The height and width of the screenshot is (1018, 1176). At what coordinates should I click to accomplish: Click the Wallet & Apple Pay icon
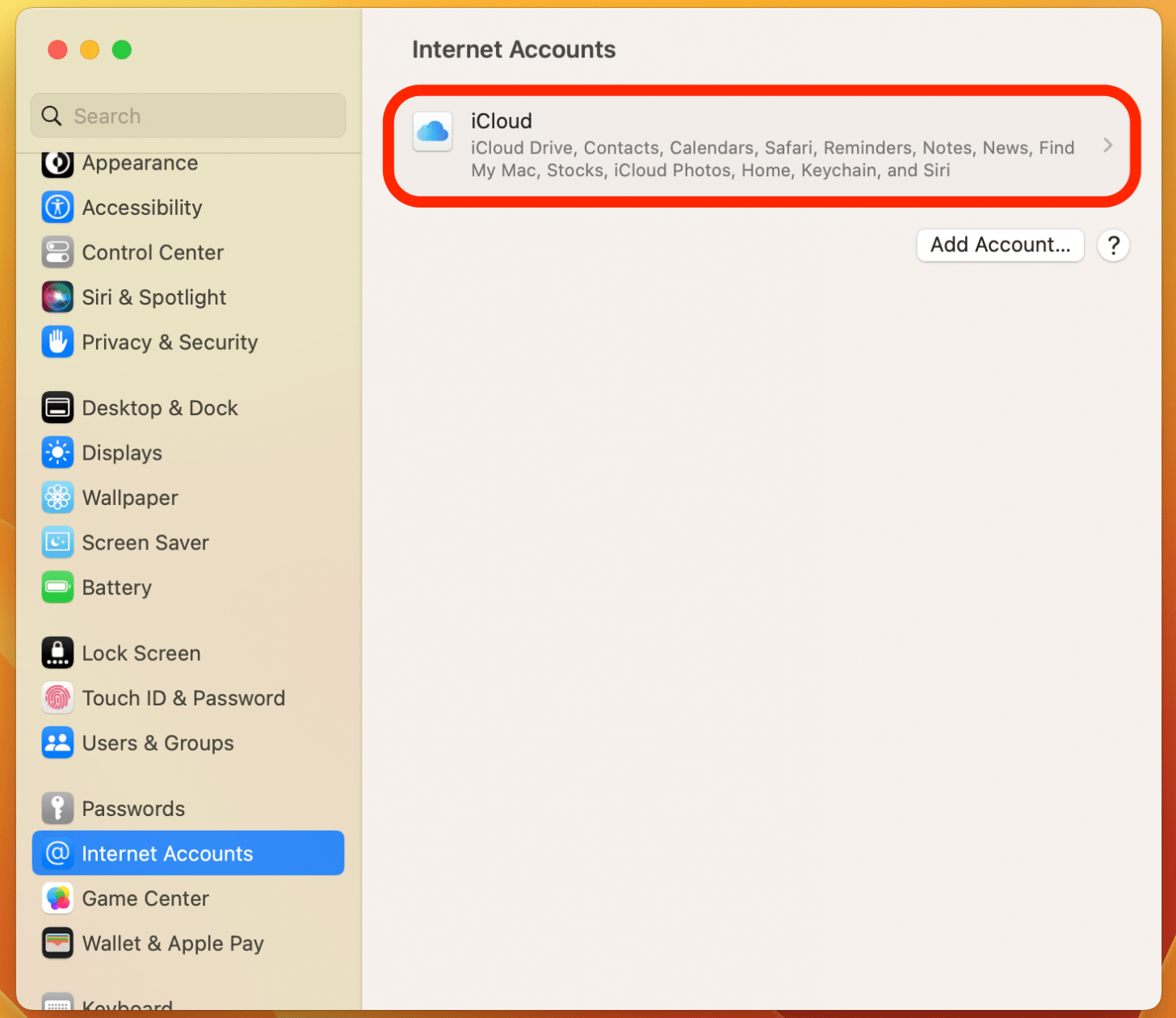(x=57, y=943)
